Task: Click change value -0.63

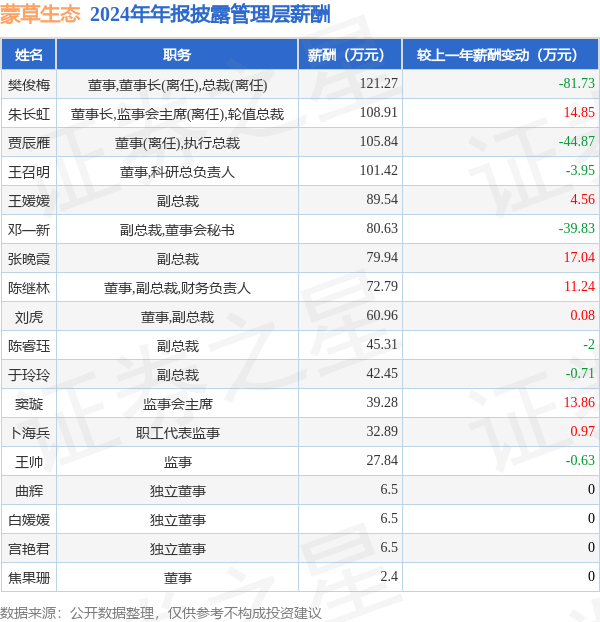Action: pos(580,460)
